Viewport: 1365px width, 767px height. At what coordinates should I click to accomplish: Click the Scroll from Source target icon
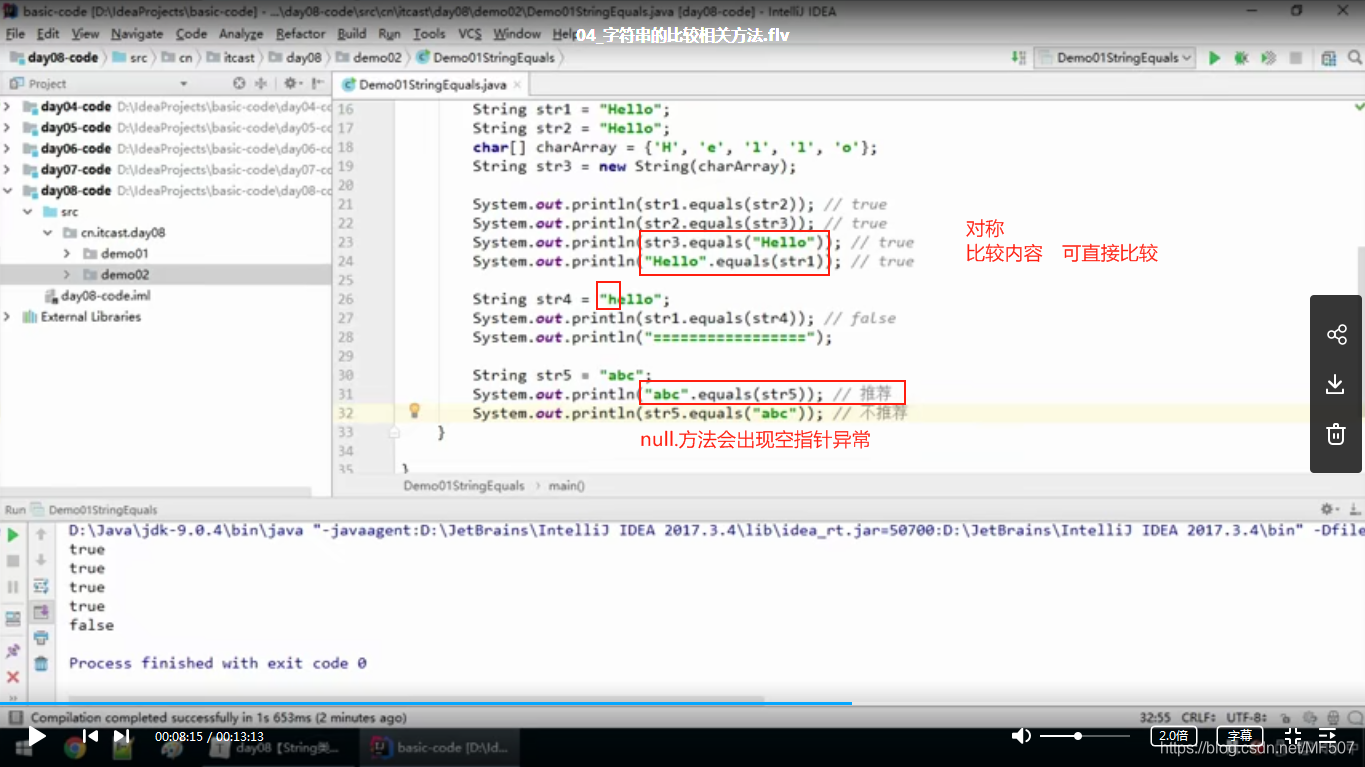pyautogui.click(x=239, y=84)
